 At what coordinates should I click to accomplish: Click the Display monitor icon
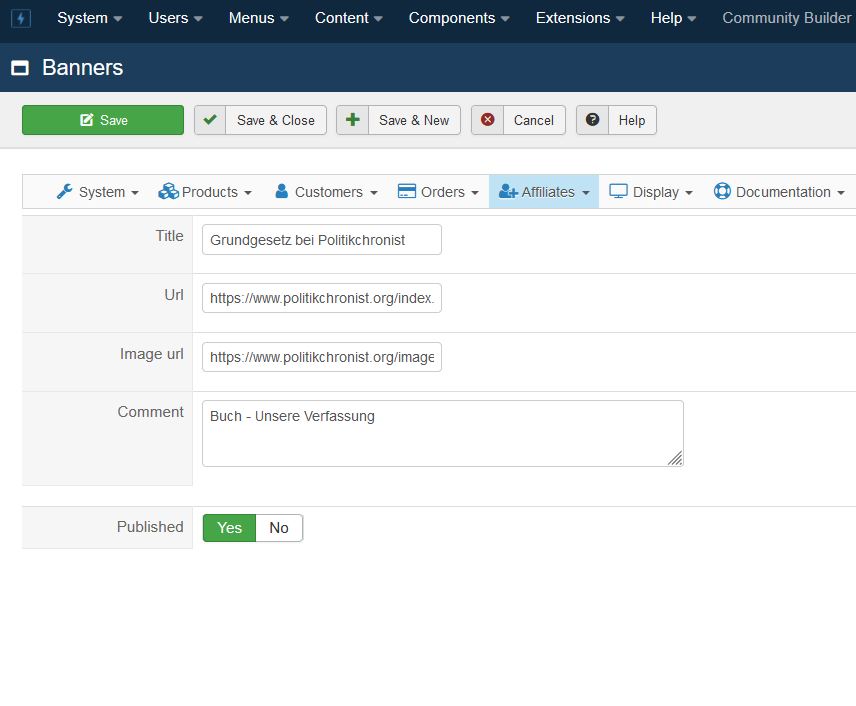618,192
